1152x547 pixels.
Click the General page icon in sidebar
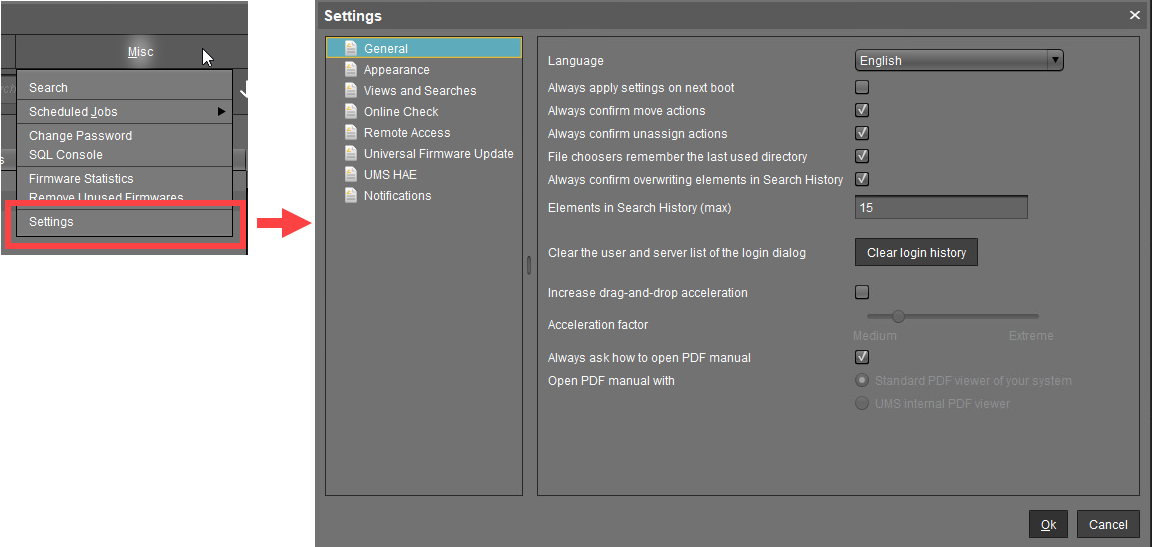pyautogui.click(x=351, y=48)
